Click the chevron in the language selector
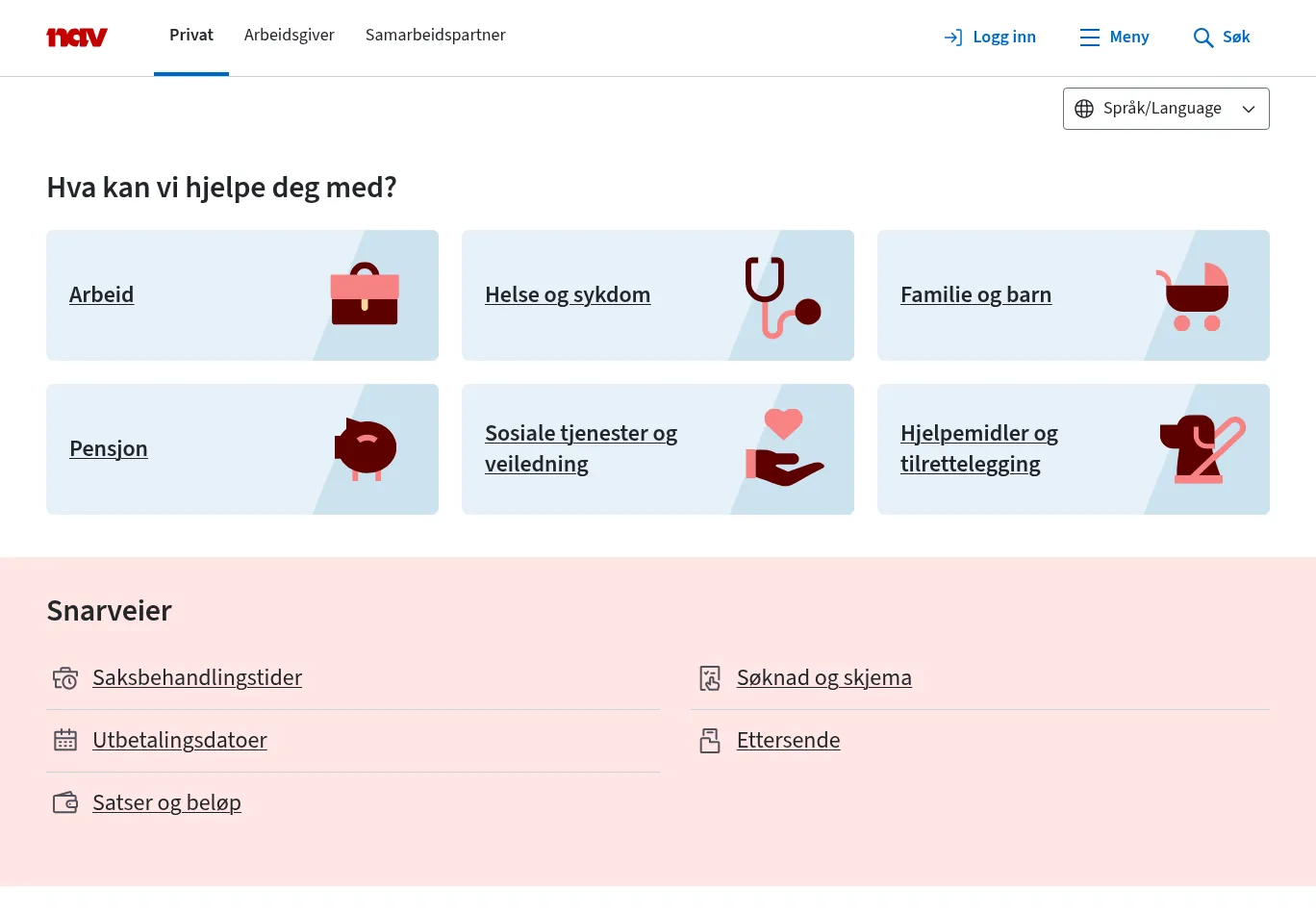This screenshot has height=914, width=1316. (1249, 109)
